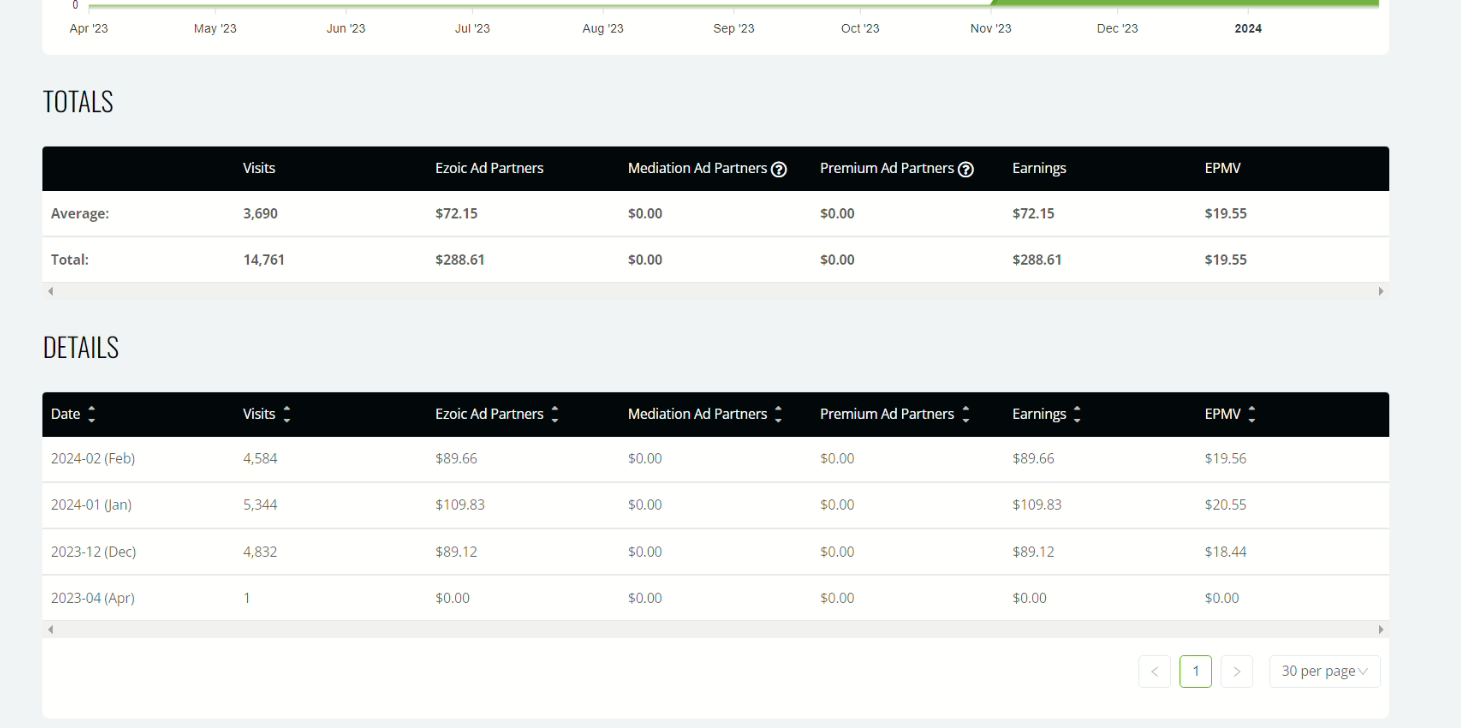The height and width of the screenshot is (728, 1461).
Task: Click visits value 4,584
Action: [x=260, y=459]
